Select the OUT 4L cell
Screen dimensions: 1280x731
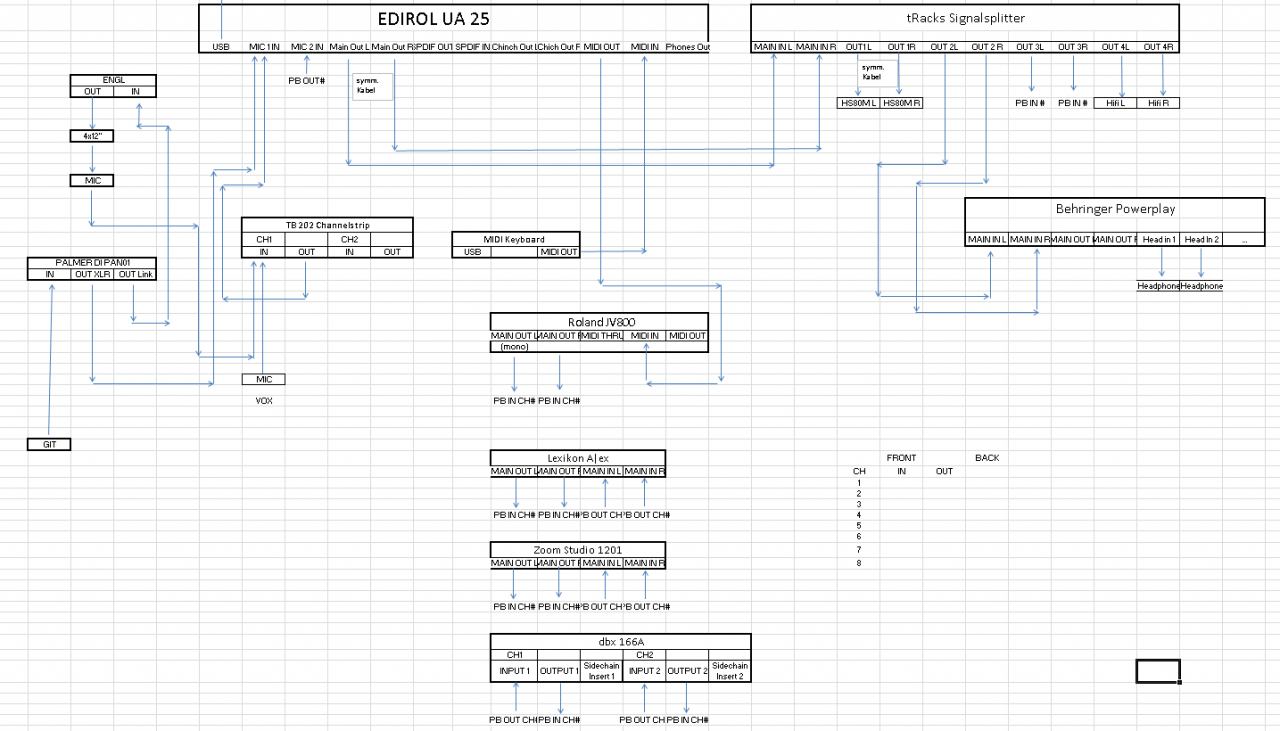(x=1116, y=47)
